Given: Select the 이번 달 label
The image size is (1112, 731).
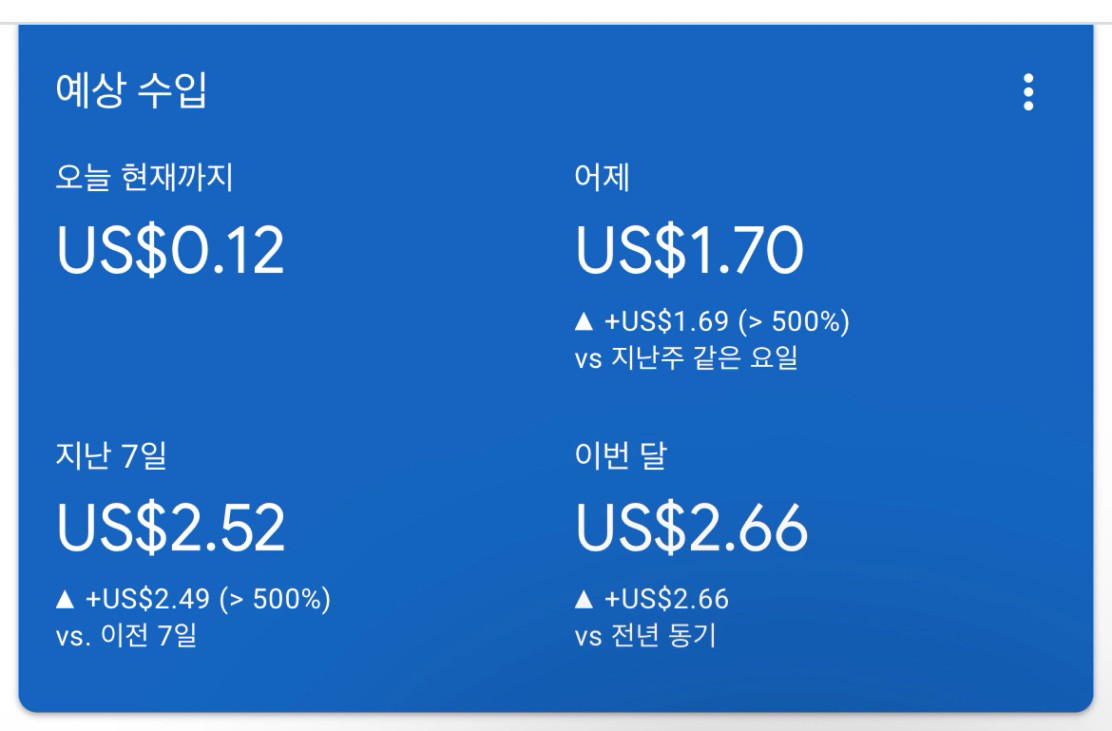Looking at the screenshot, I should tap(620, 456).
